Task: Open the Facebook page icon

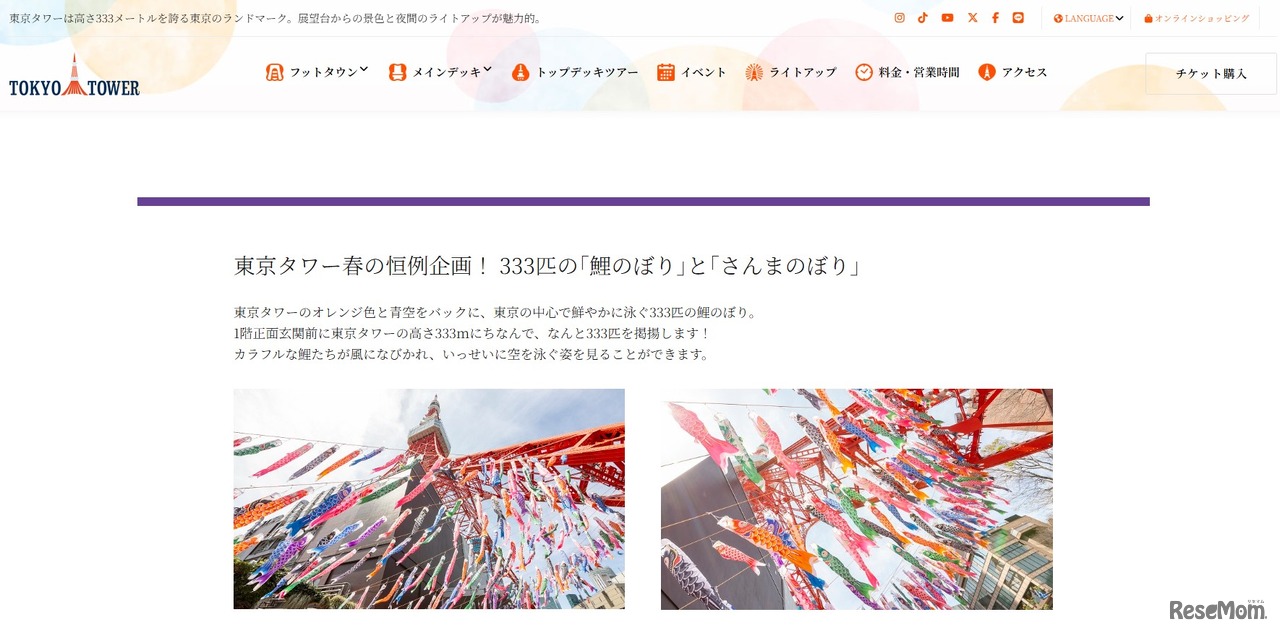Action: (x=996, y=17)
